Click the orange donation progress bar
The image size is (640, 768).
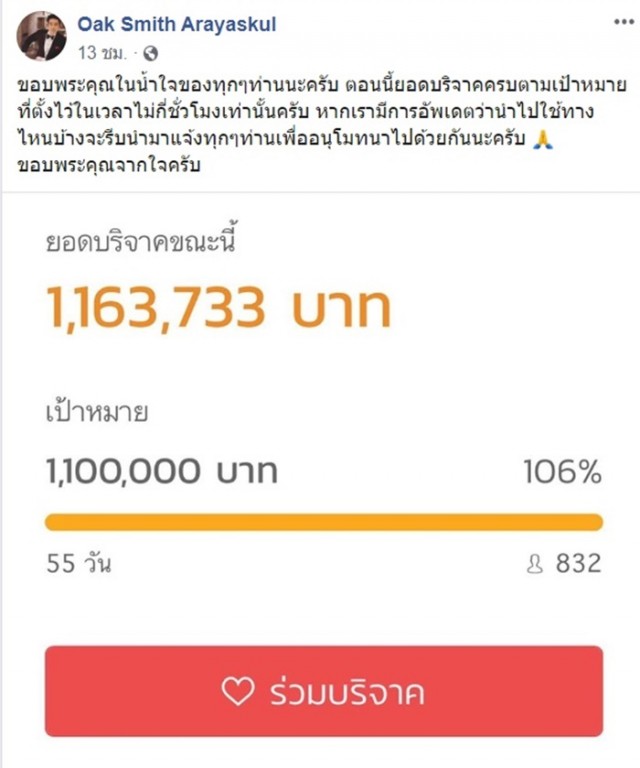tap(324, 522)
